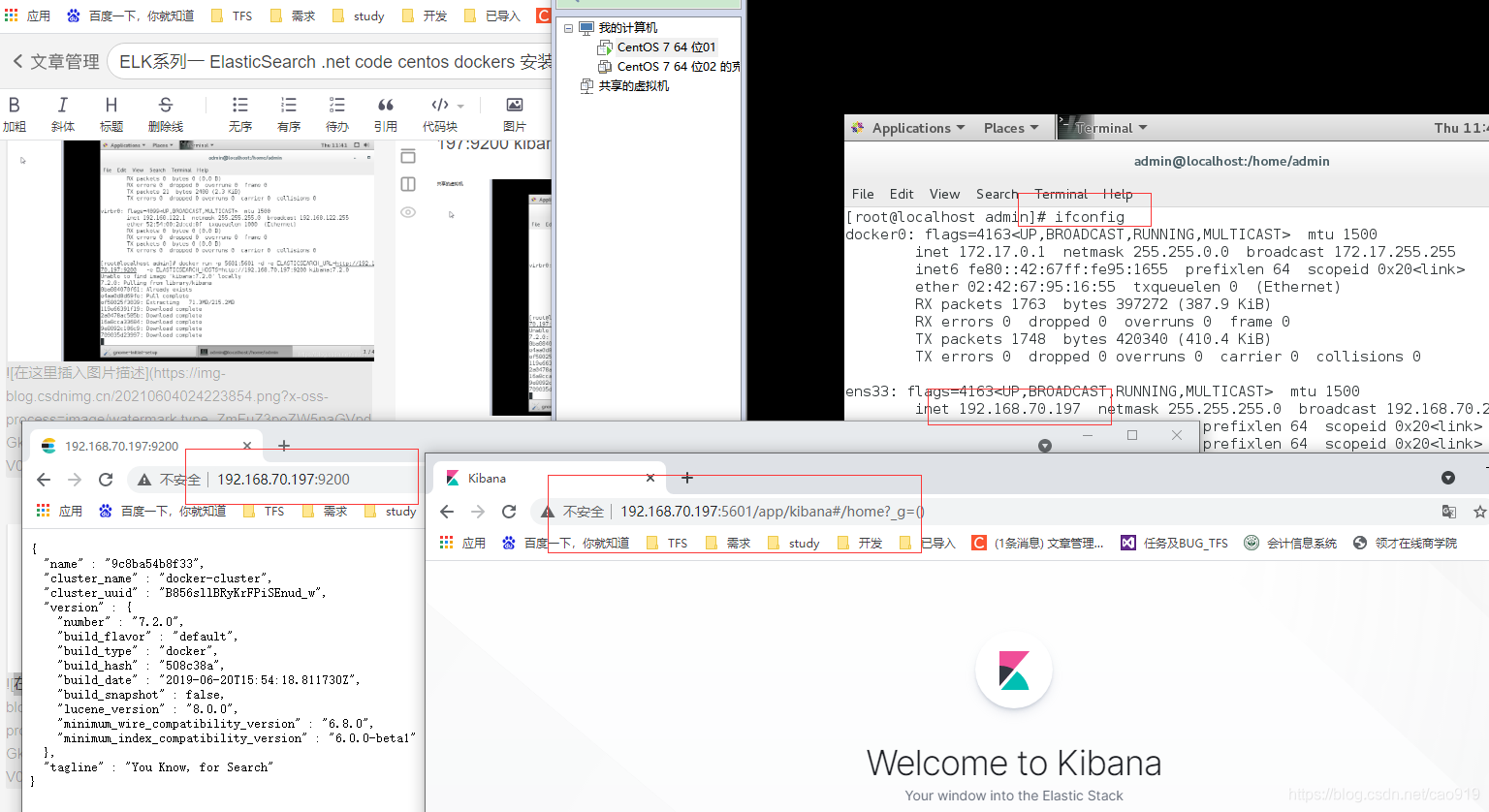Viewport: 1489px width, 812px height.
Task: Click the Kibana logo on welcome page
Action: click(x=1014, y=670)
